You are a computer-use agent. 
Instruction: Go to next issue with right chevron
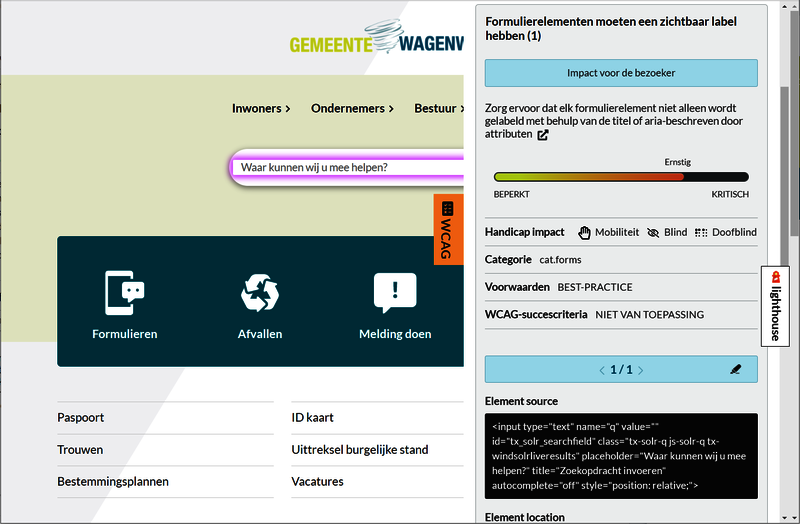click(641, 370)
